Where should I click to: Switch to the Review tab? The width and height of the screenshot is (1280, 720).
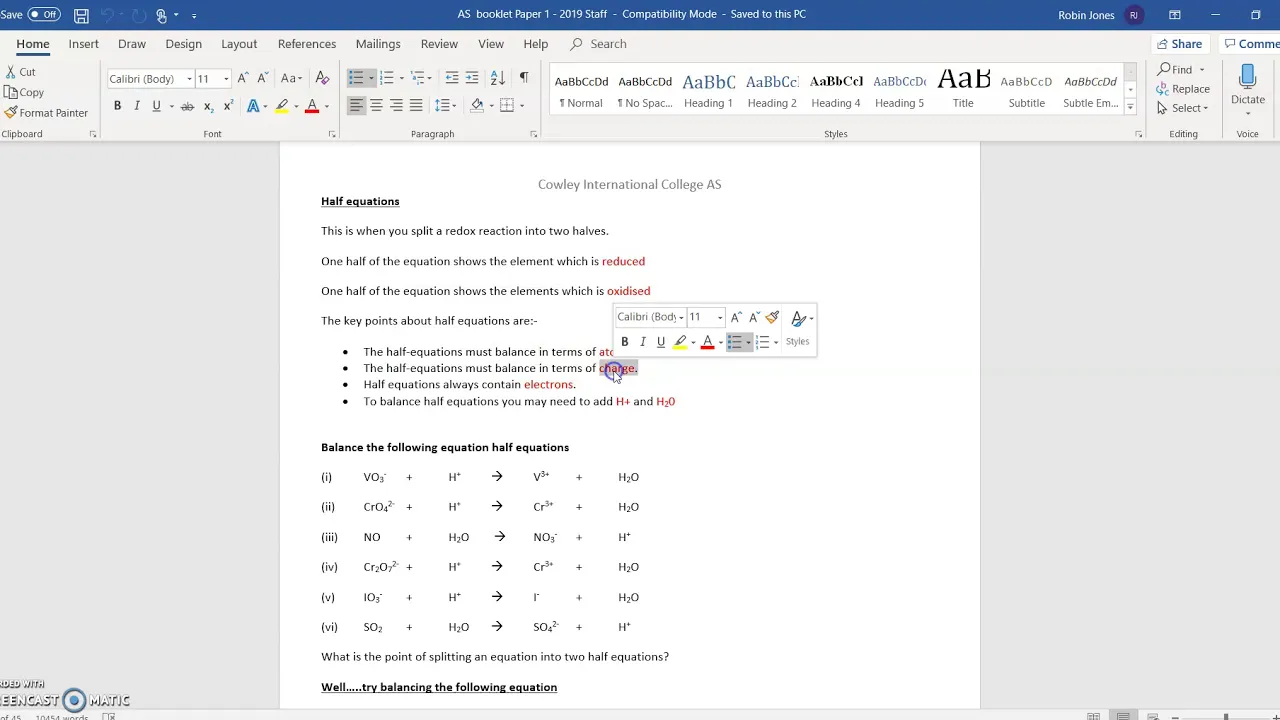439,44
